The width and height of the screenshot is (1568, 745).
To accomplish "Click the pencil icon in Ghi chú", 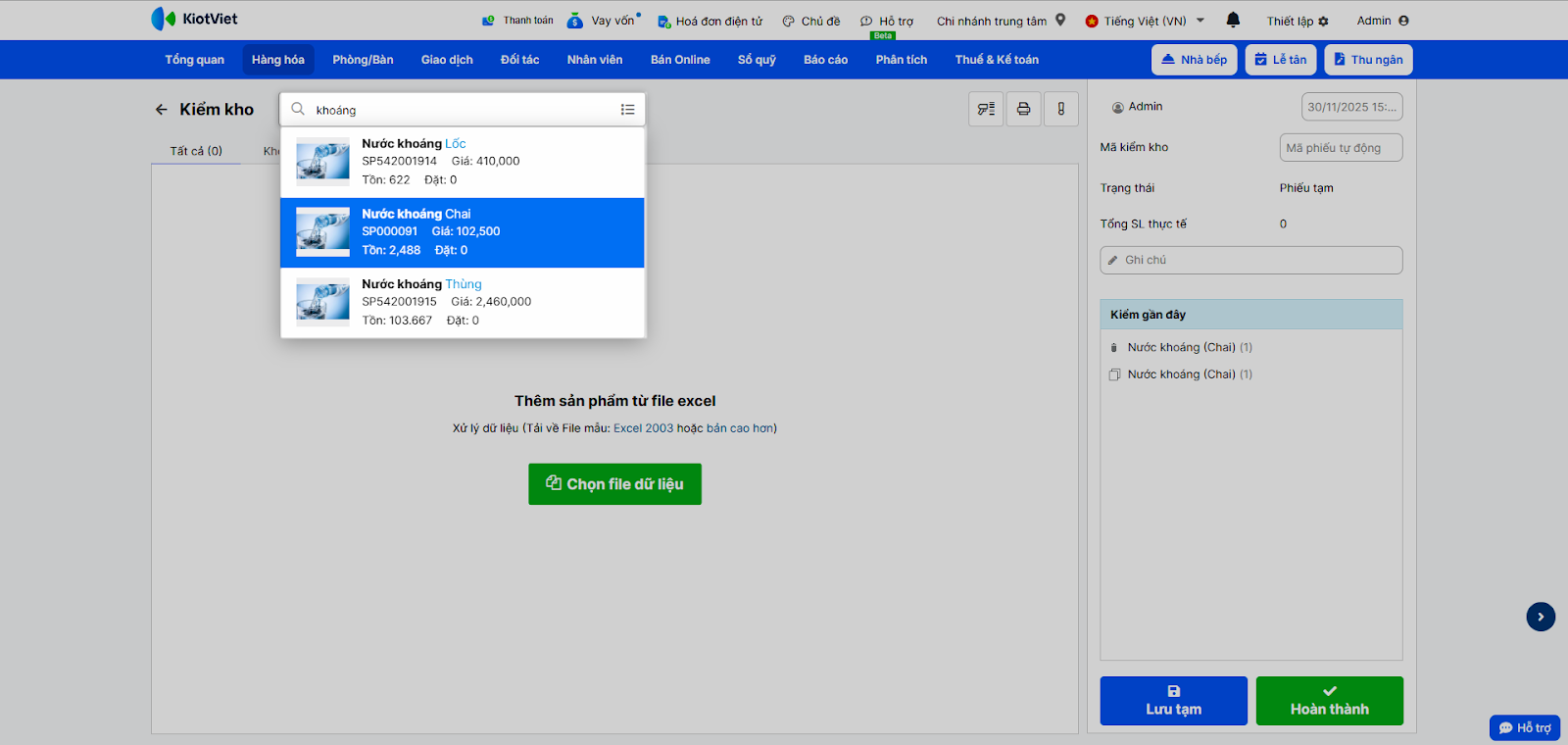I will [1112, 261].
